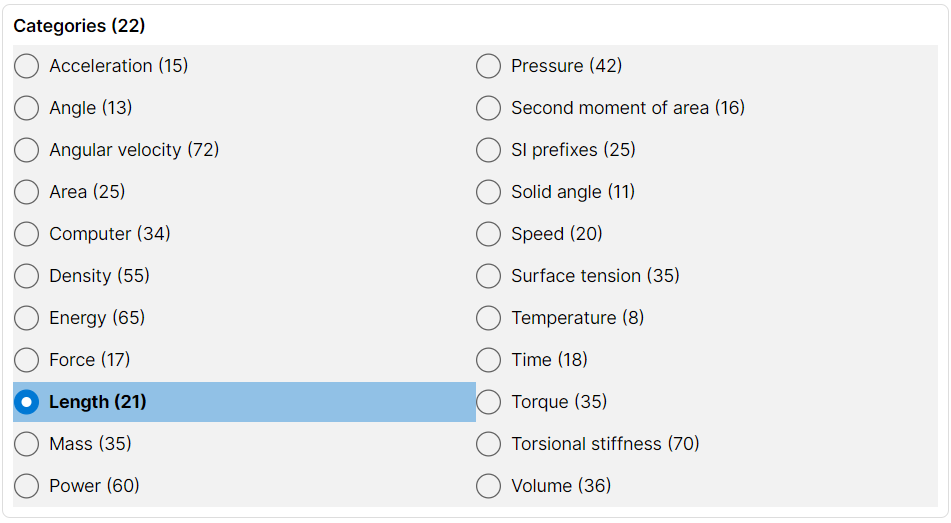Choose Density (55) radio option
The image size is (951, 523).
click(27, 276)
